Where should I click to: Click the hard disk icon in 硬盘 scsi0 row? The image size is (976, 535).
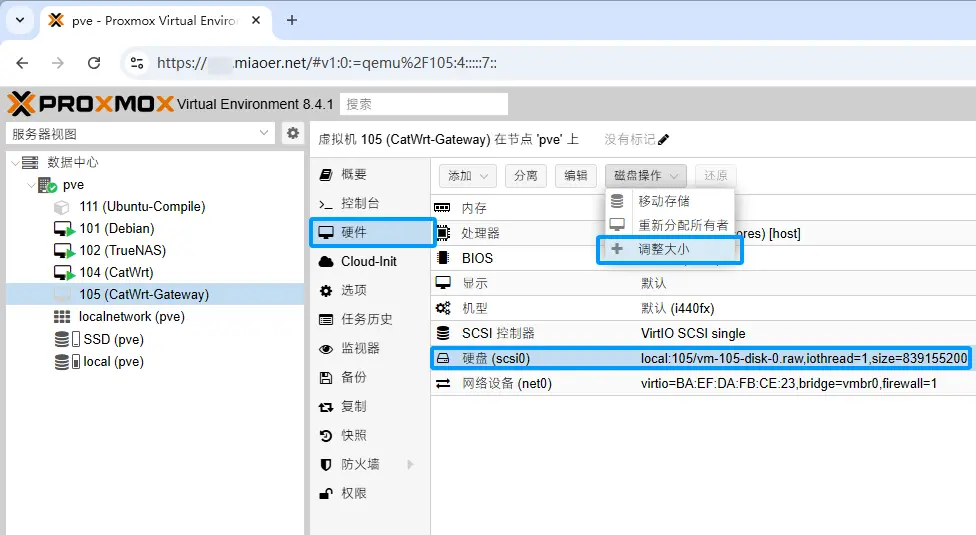pos(443,358)
